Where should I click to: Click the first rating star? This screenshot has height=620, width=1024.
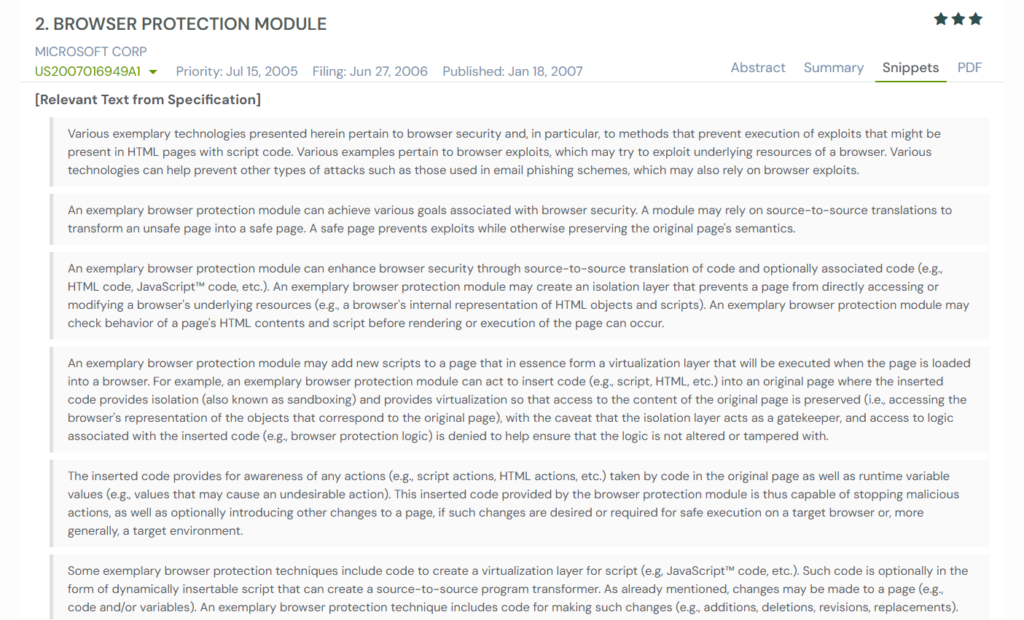941,19
